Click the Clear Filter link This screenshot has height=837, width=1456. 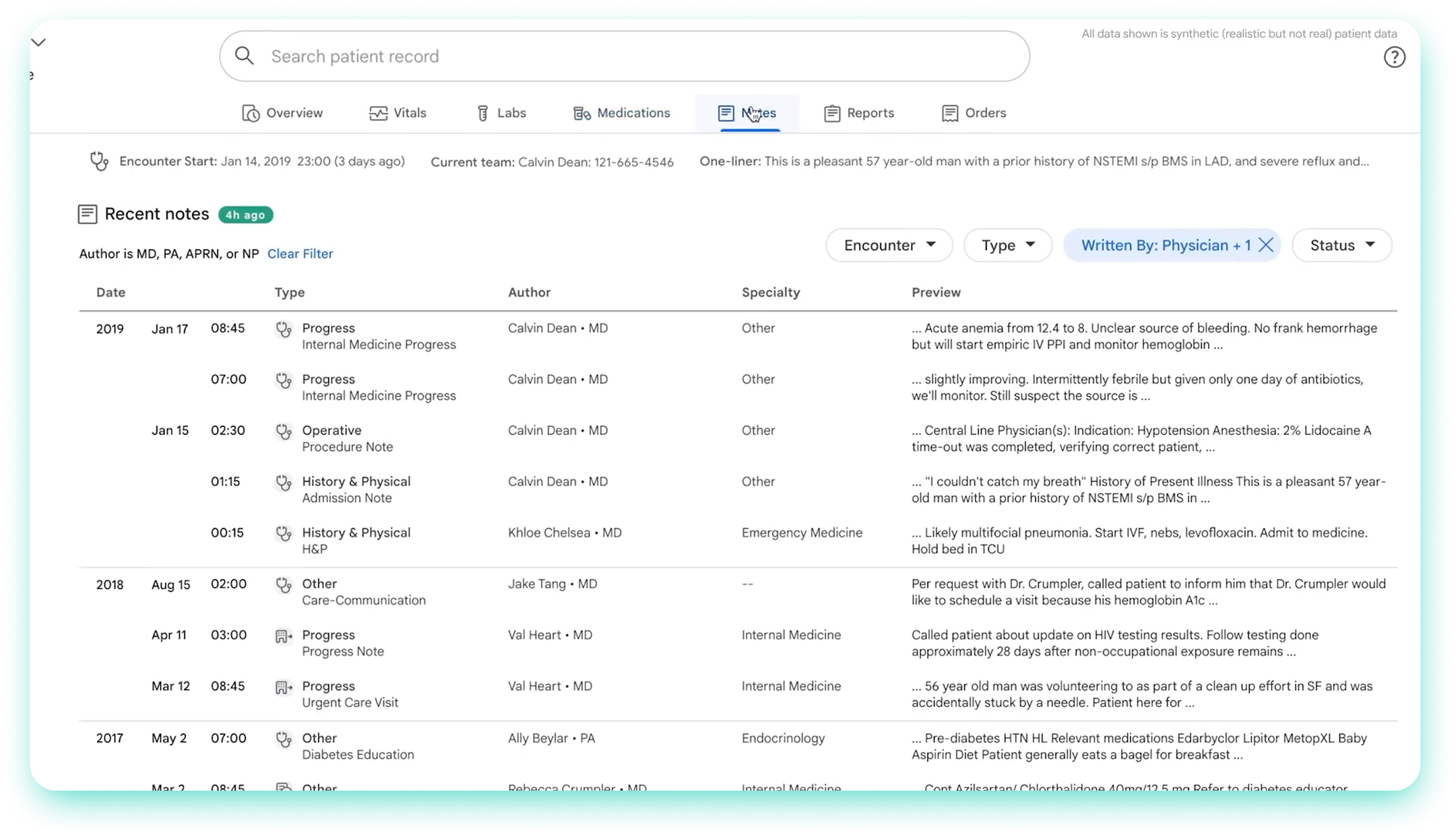[x=300, y=254]
